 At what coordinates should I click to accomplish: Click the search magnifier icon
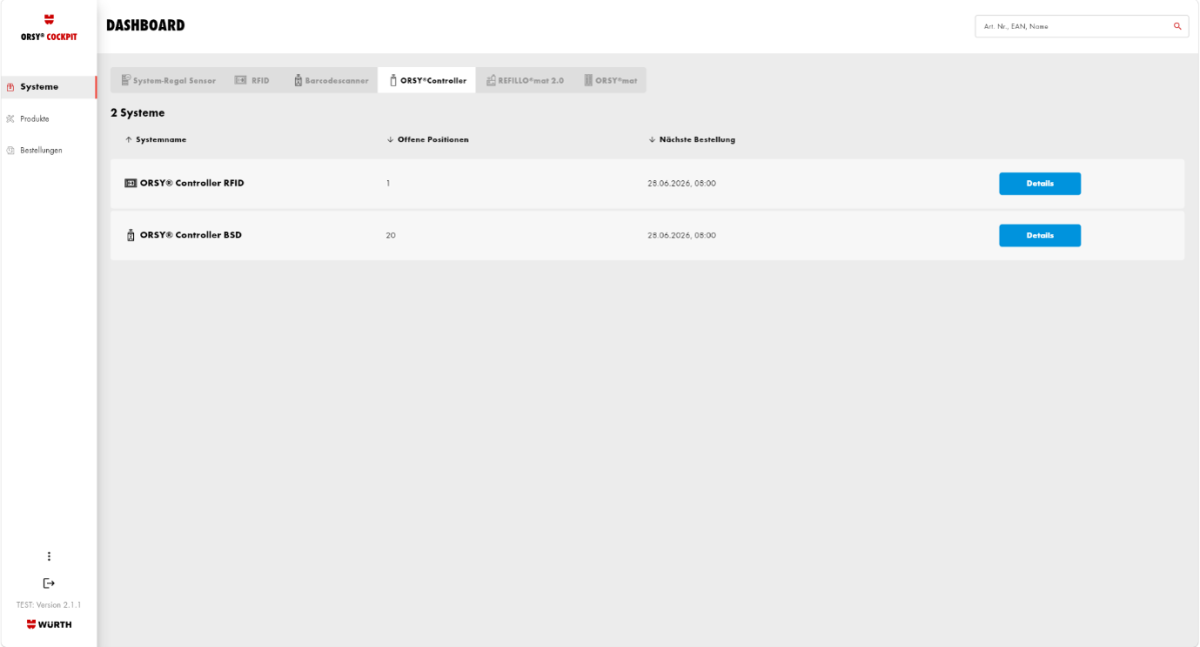[1177, 26]
